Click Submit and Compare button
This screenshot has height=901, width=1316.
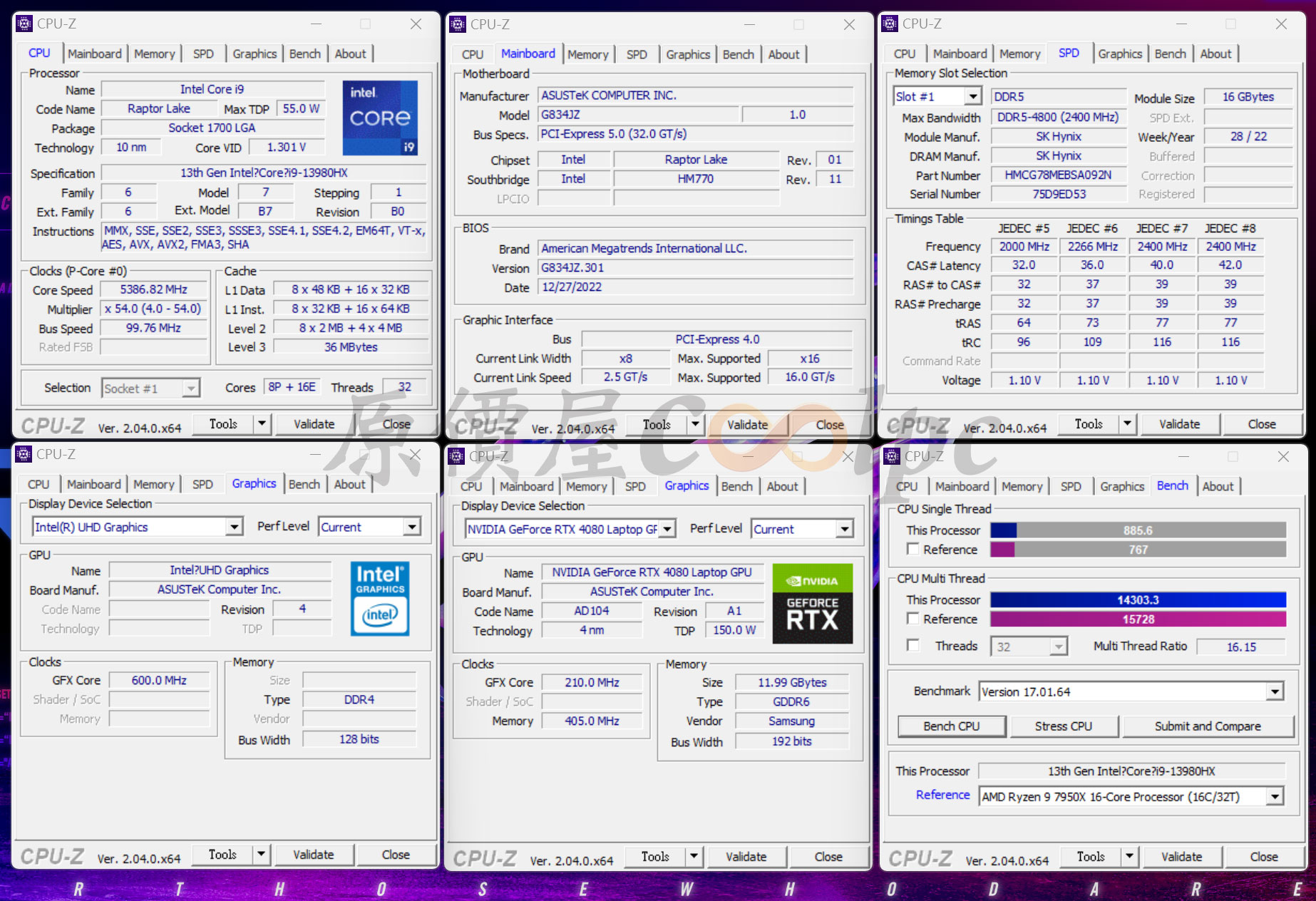pyautogui.click(x=1208, y=726)
